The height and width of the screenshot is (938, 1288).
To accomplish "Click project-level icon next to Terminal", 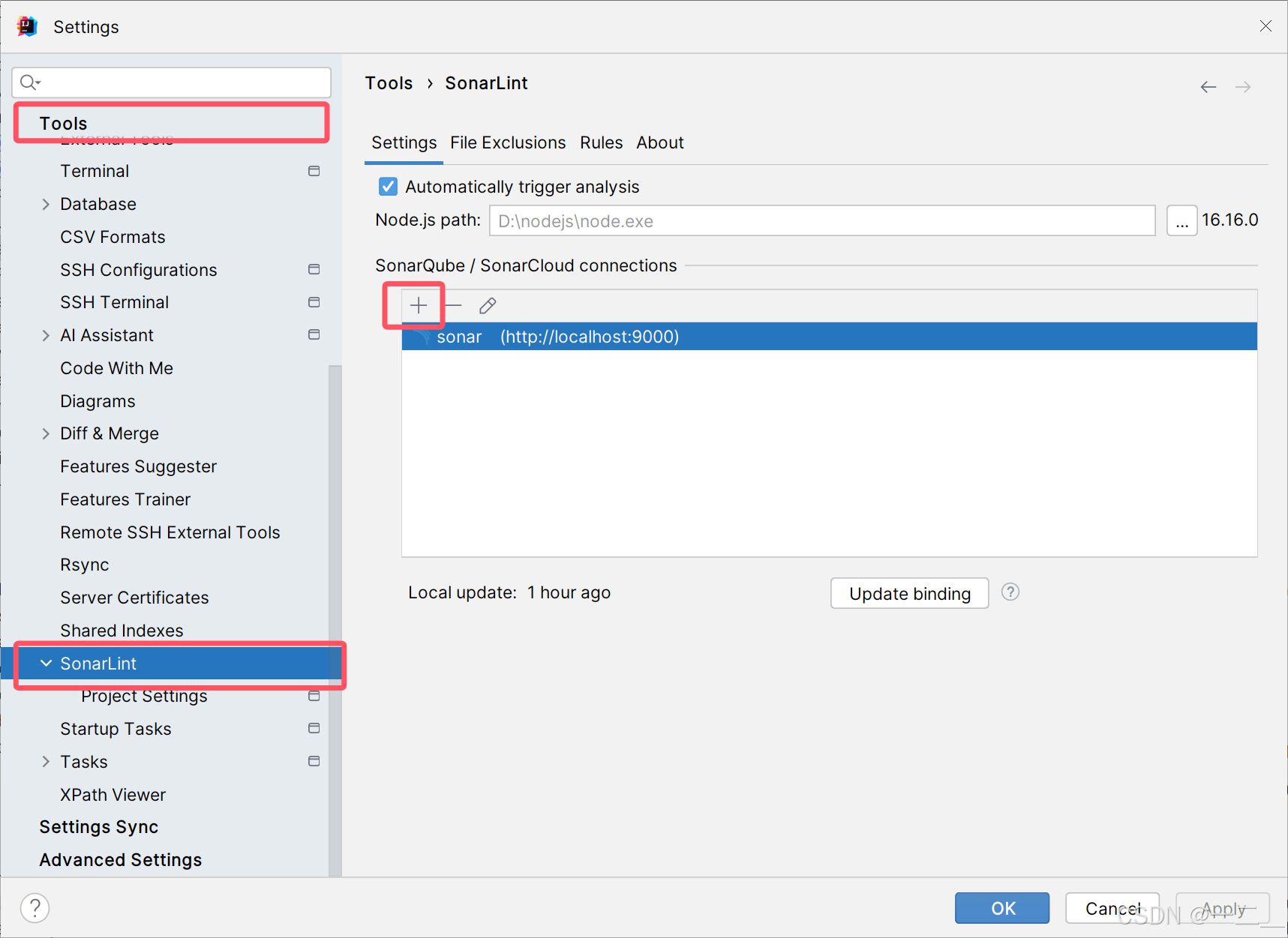I will click(x=314, y=171).
